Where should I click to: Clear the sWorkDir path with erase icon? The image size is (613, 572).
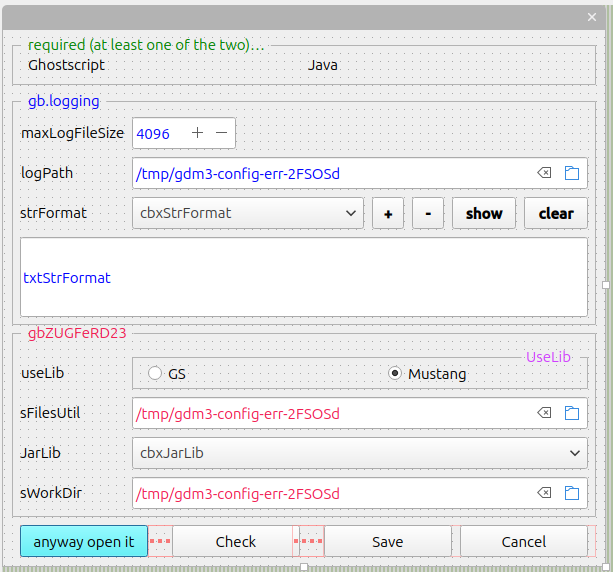pyautogui.click(x=544, y=493)
